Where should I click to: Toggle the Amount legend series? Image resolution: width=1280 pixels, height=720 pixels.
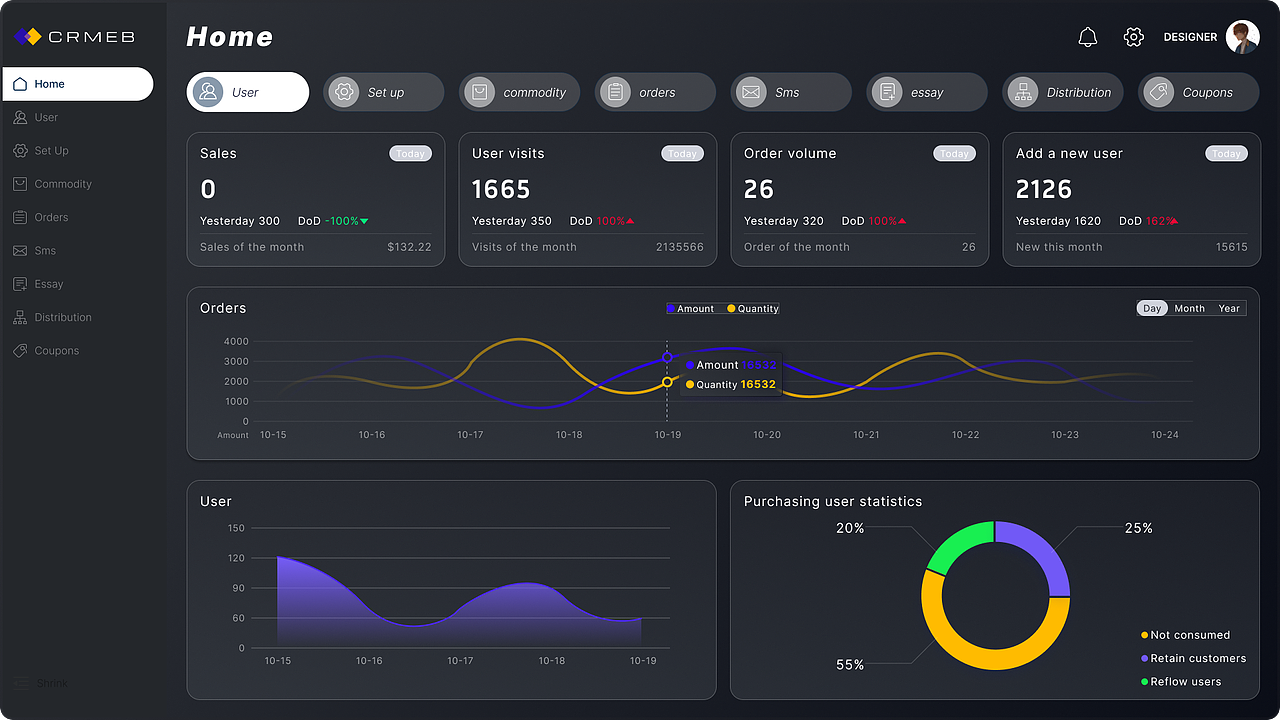click(691, 309)
